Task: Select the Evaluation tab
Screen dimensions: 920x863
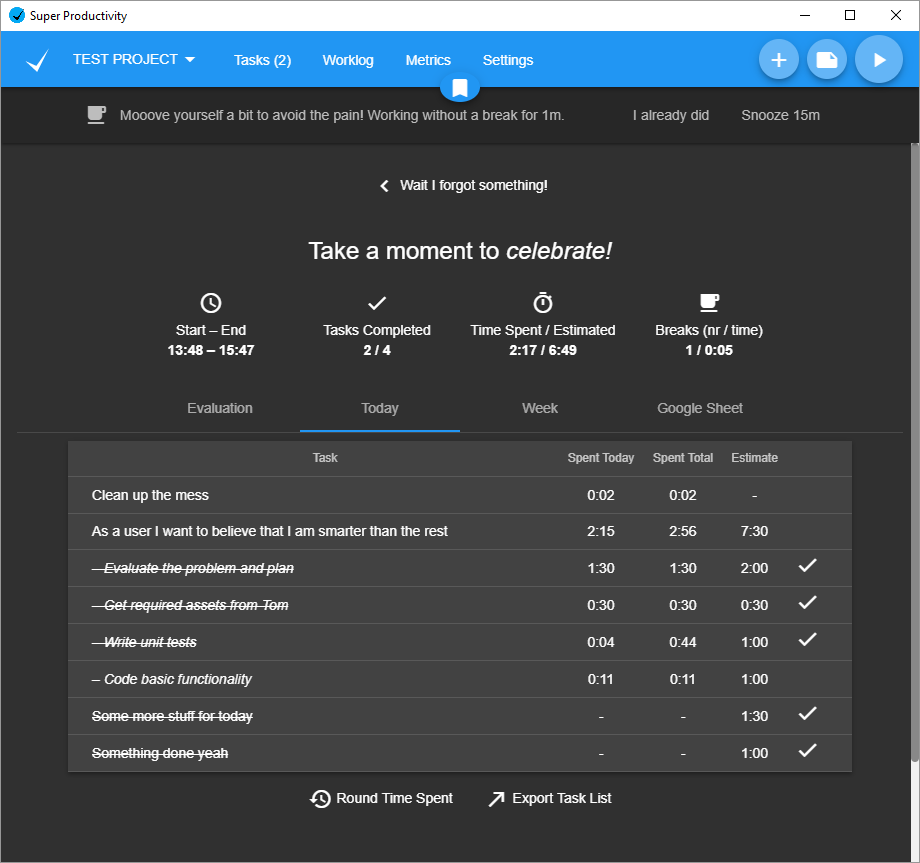Action: click(x=220, y=408)
